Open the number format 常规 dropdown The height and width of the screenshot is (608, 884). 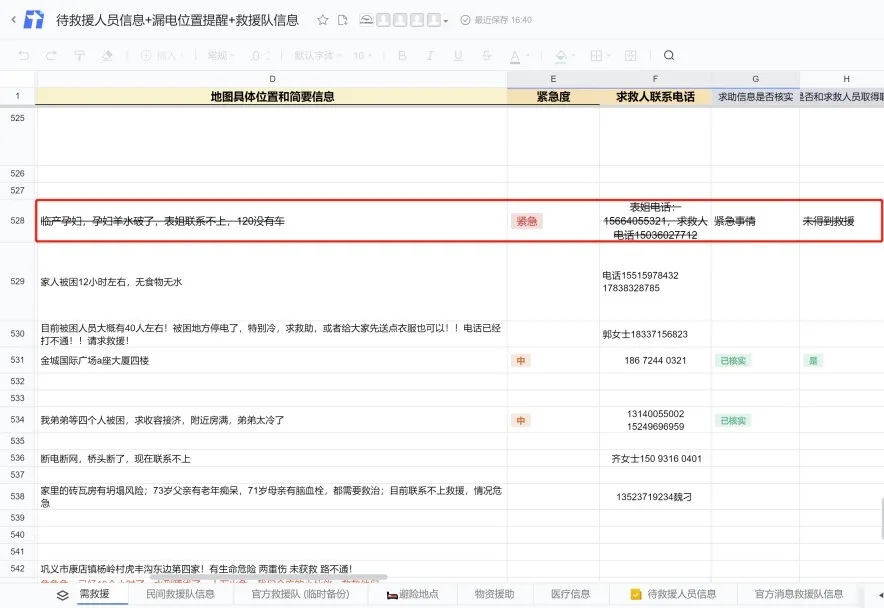click(220, 55)
